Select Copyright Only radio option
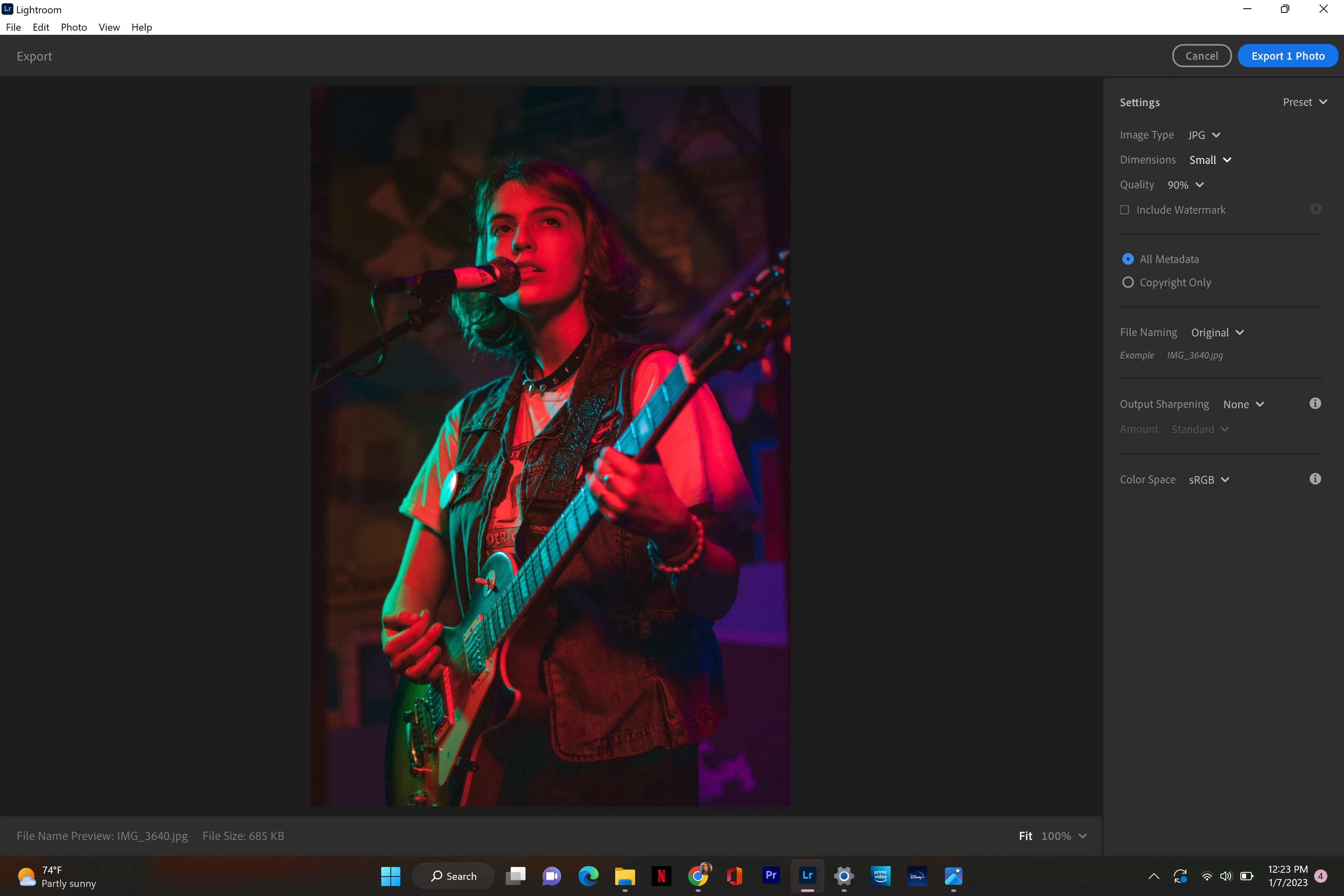This screenshot has width=1344, height=896. [1128, 282]
